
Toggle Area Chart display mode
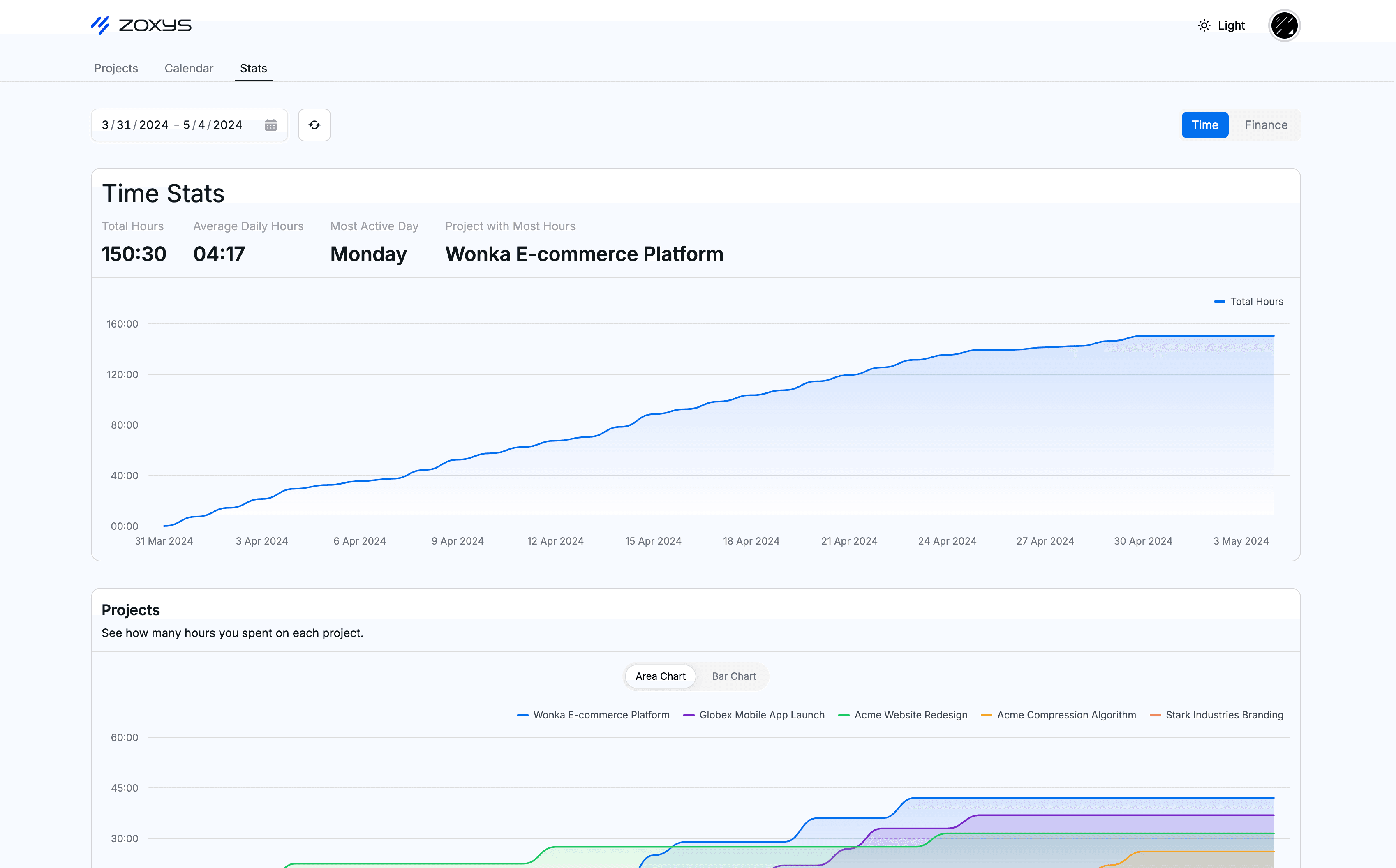(660, 676)
